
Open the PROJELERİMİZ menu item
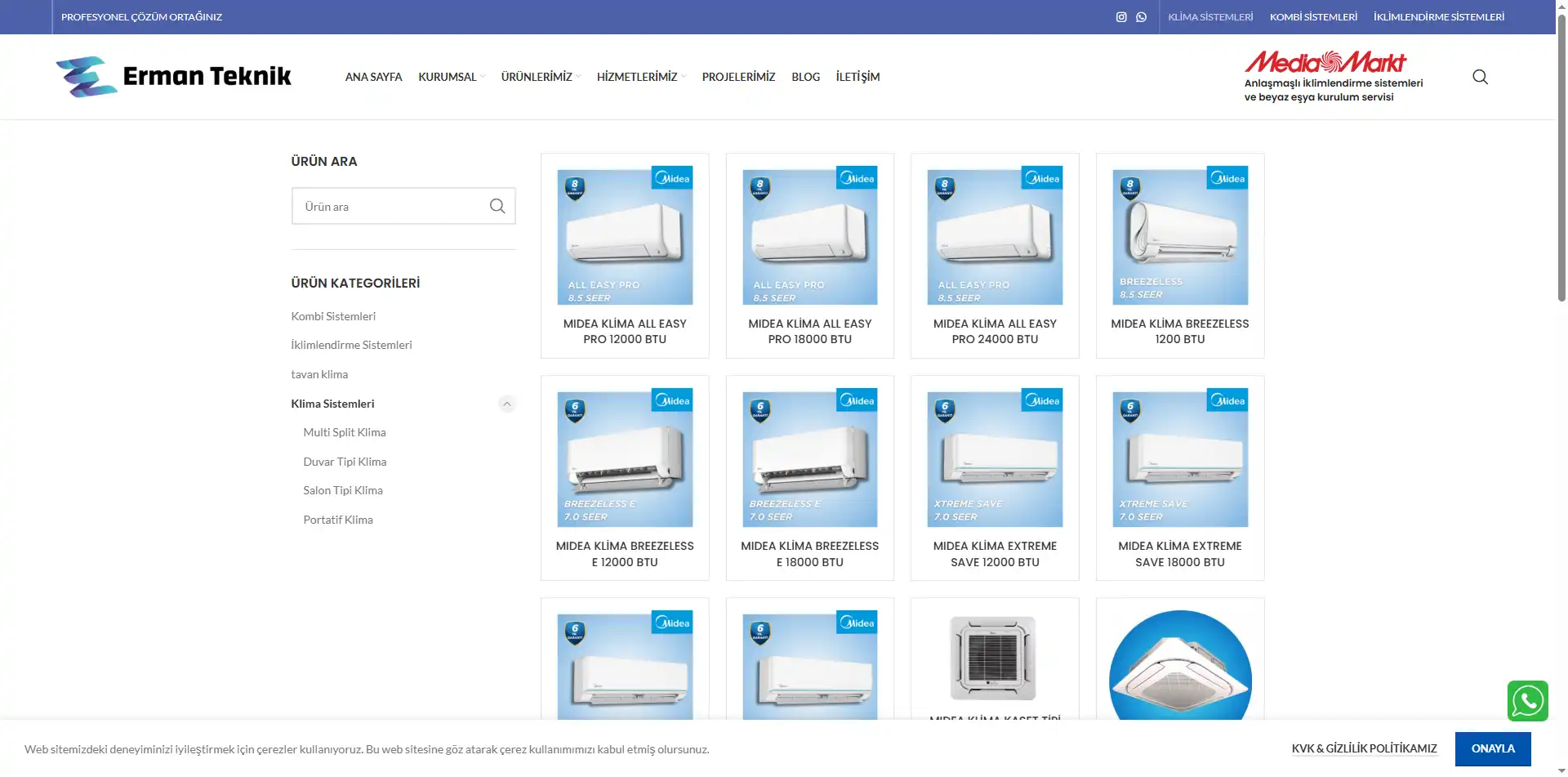point(738,77)
